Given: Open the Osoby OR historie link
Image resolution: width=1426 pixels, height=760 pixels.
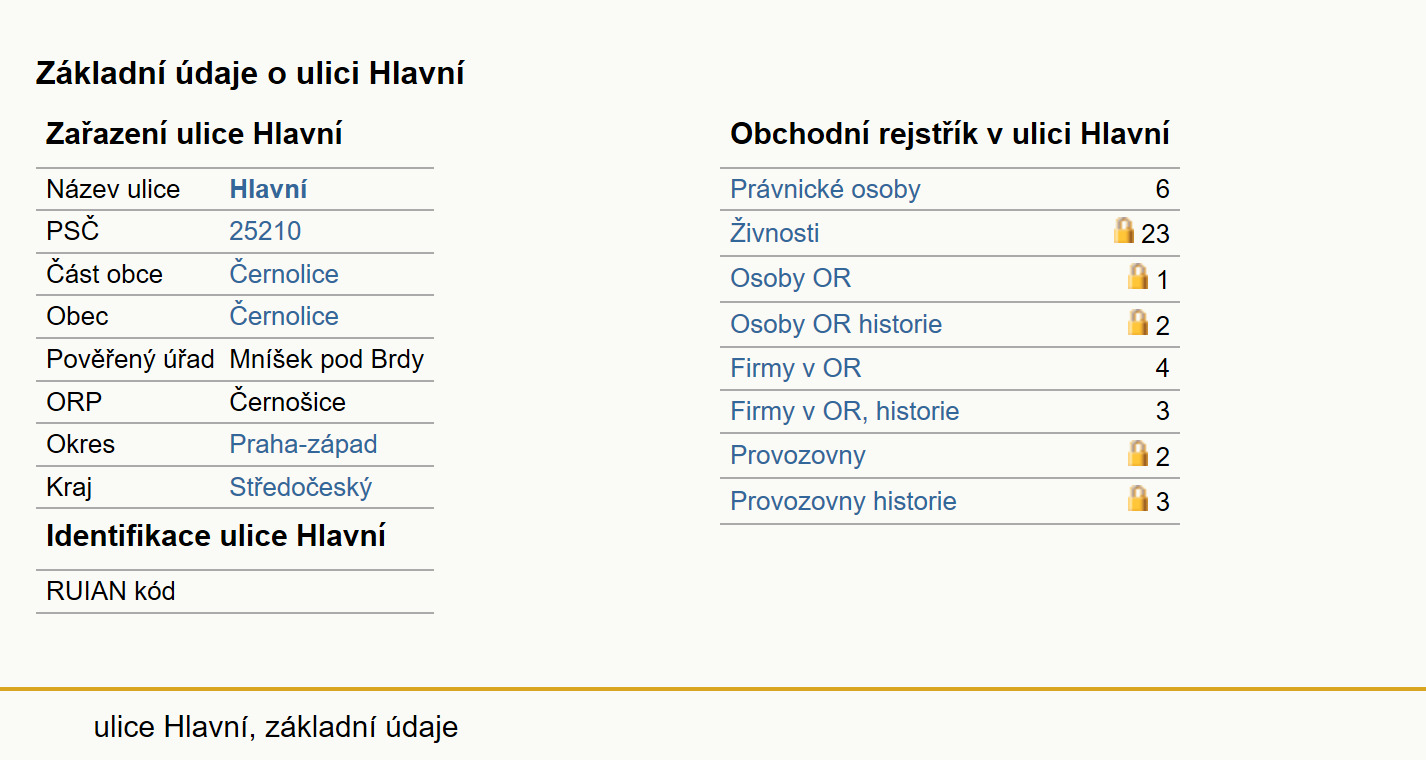Looking at the screenshot, I should [836, 324].
